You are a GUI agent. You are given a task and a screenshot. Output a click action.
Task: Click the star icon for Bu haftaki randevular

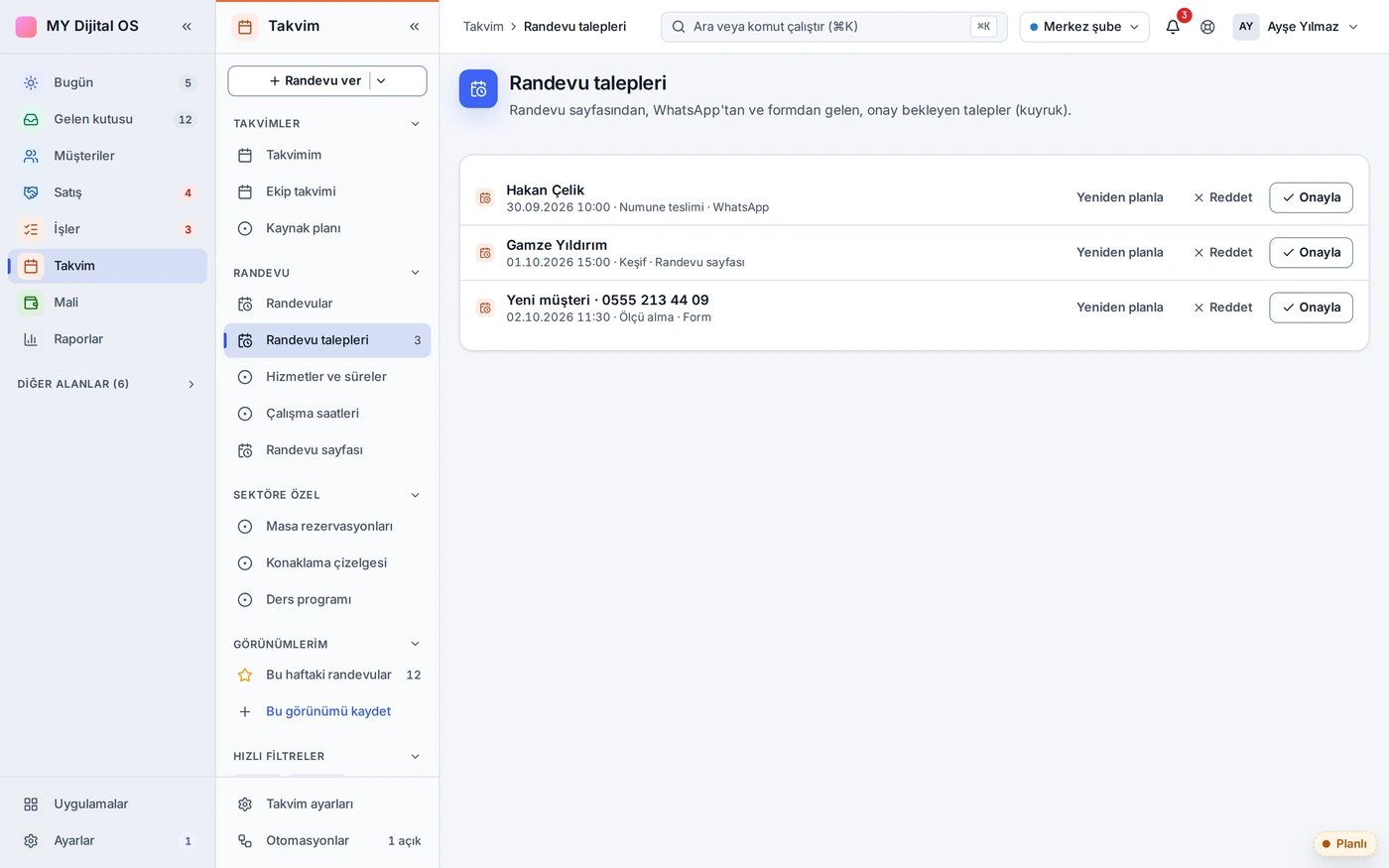(x=245, y=675)
